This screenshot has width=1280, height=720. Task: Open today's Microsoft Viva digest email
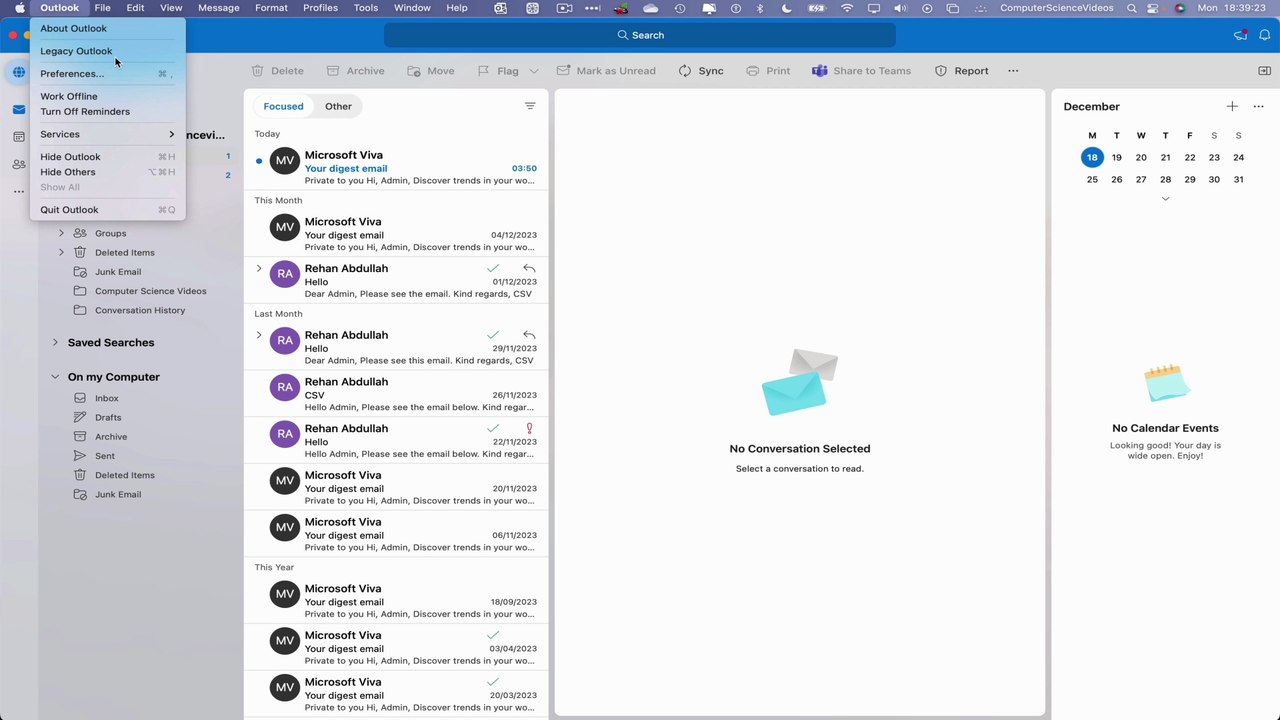(396, 168)
